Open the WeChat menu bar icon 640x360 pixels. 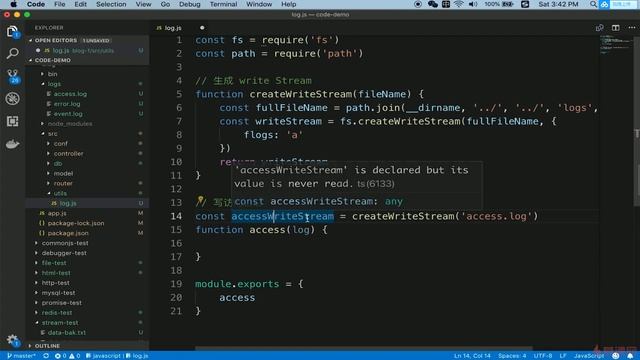coord(433,4)
